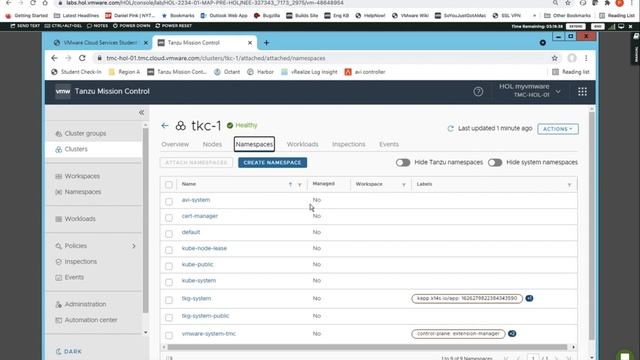Open Labels column filter
The height and width of the screenshot is (360, 640).
pos(569,185)
